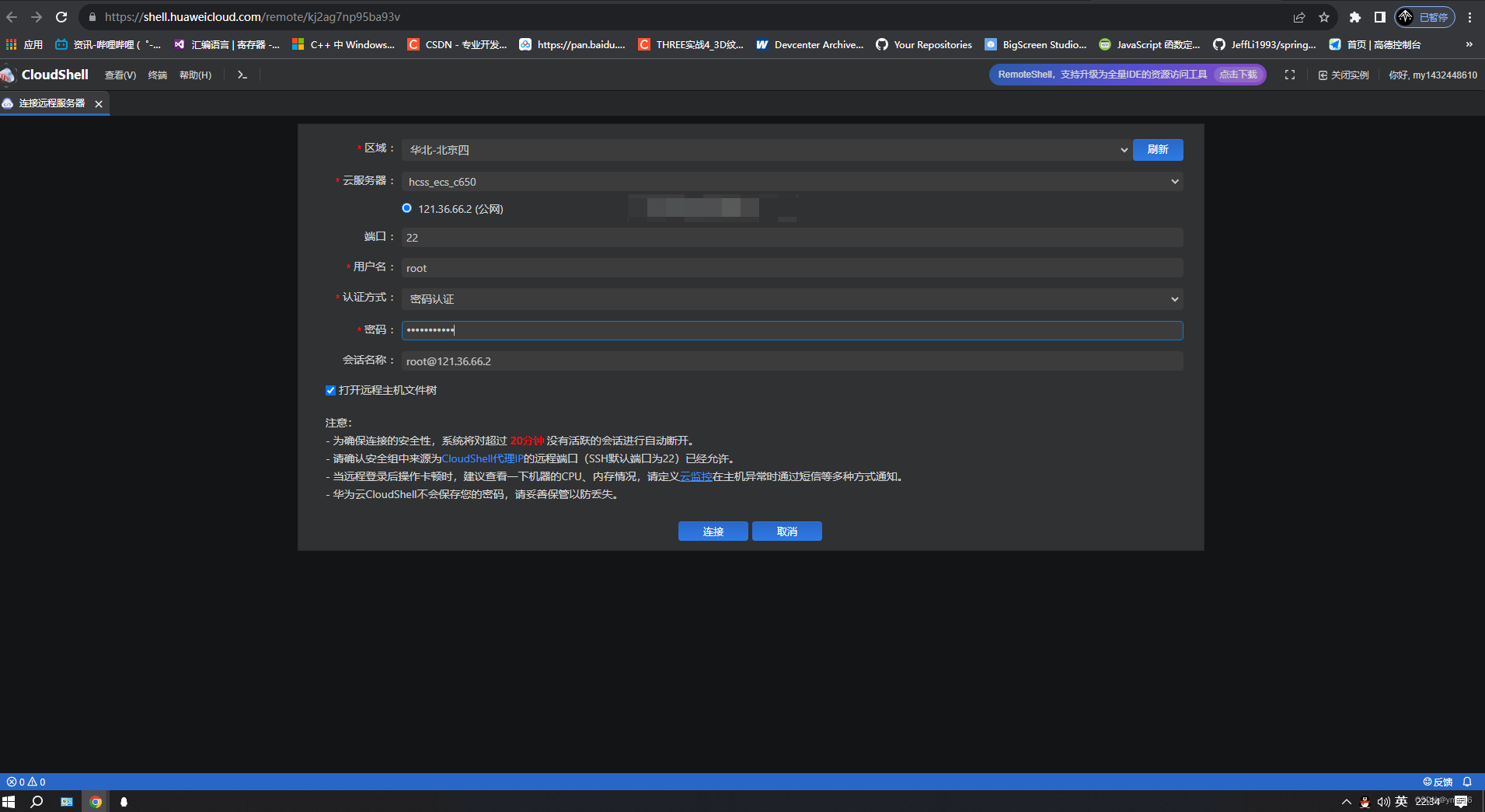This screenshot has width=1485, height=812.
Task: Open the CloudShell代理IP link
Action: pyautogui.click(x=483, y=458)
